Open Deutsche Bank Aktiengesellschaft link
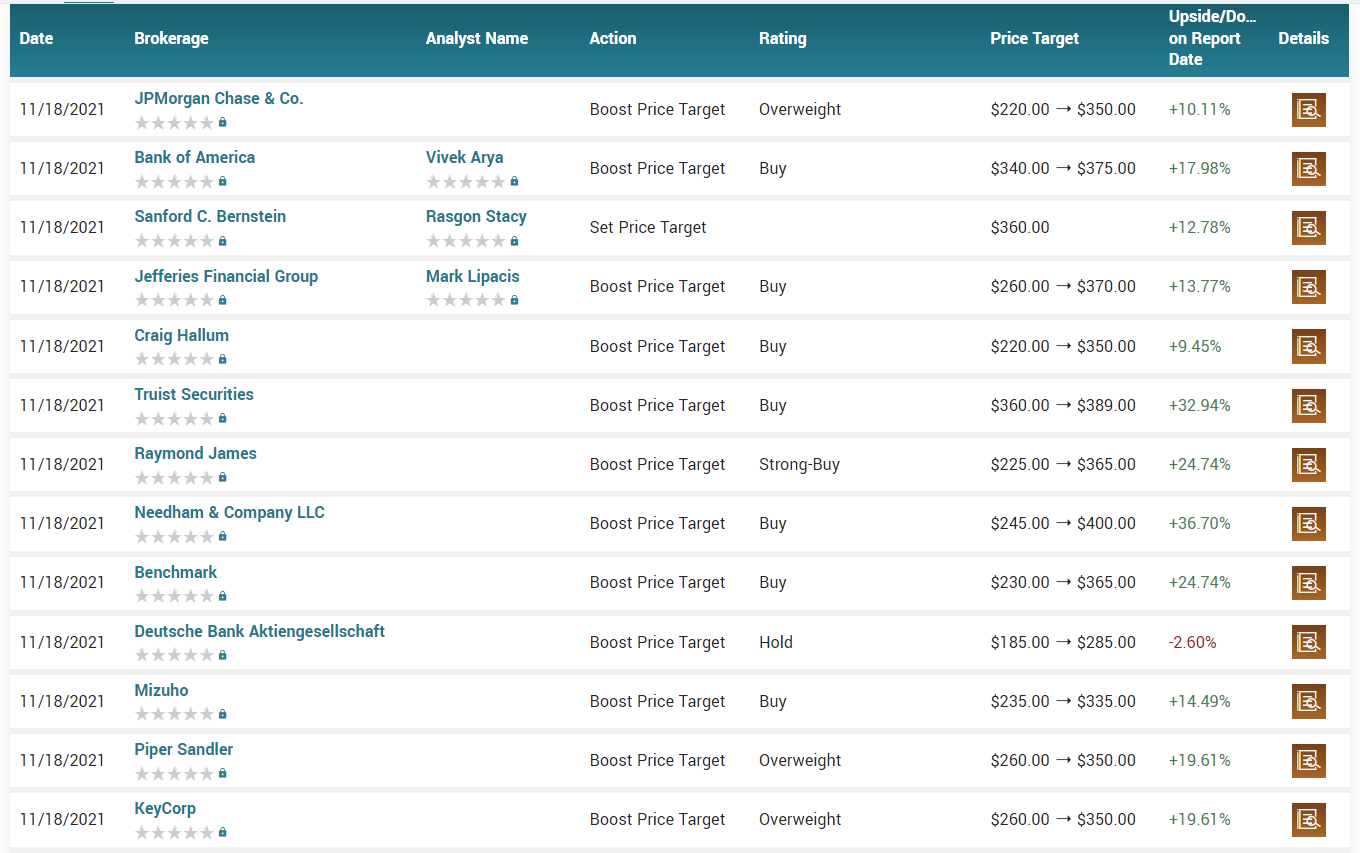1360x853 pixels. tap(260, 631)
